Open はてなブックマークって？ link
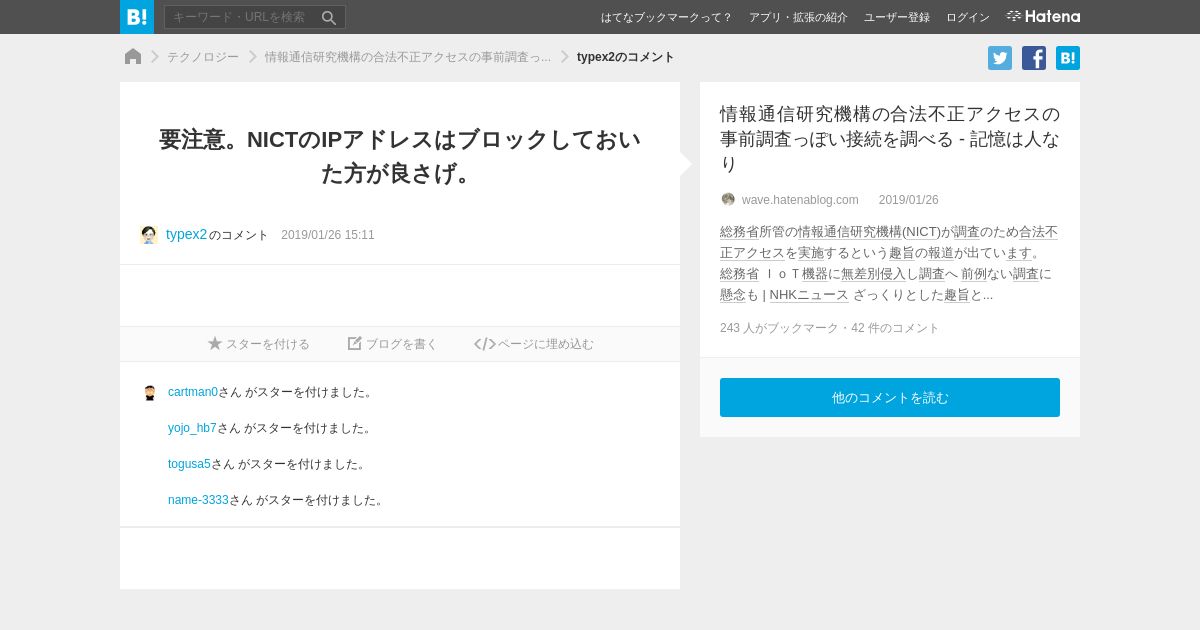 [666, 17]
